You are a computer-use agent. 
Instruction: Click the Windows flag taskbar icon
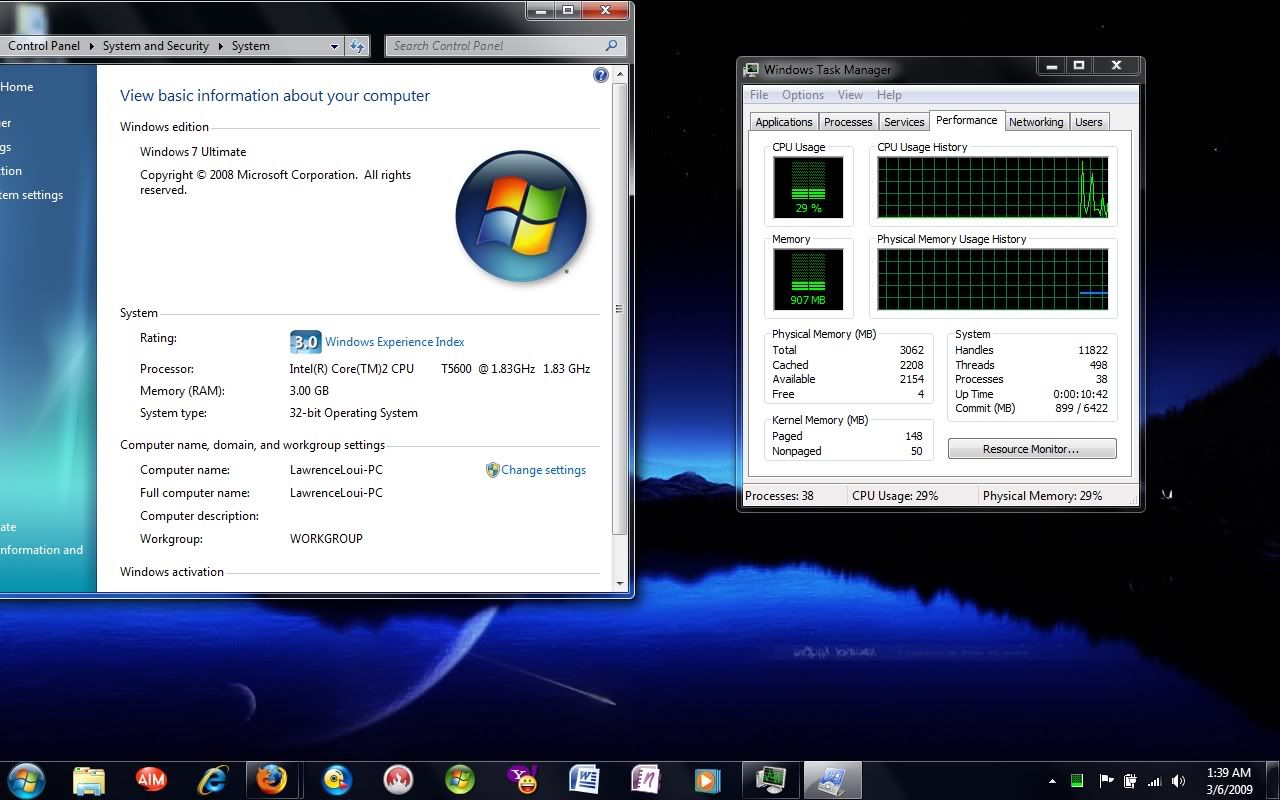(x=460, y=780)
